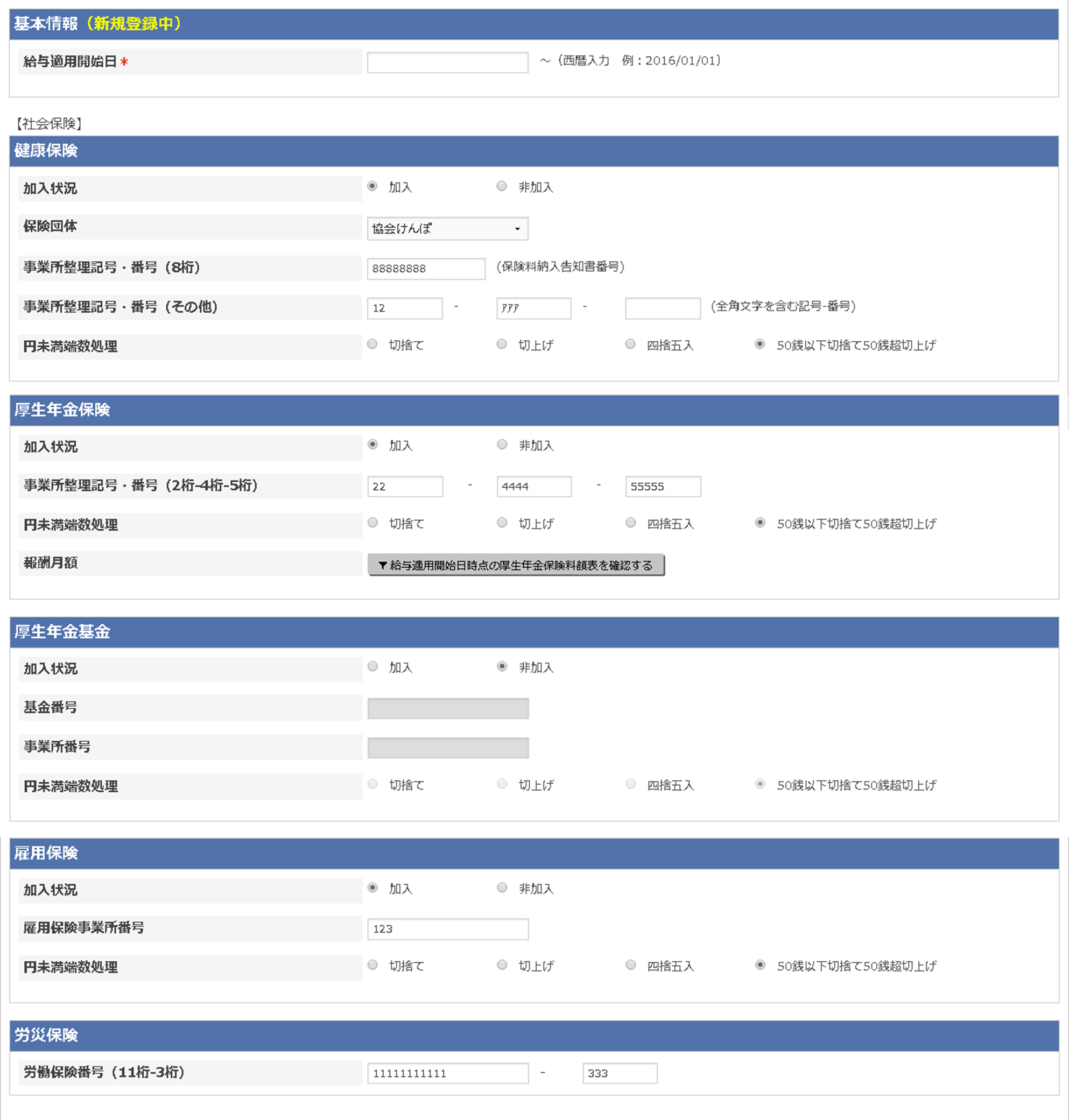Viewport: 1069px width, 1120px height.
Task: Click the 厚生年金保険 field containing 55555
Action: coord(663,487)
